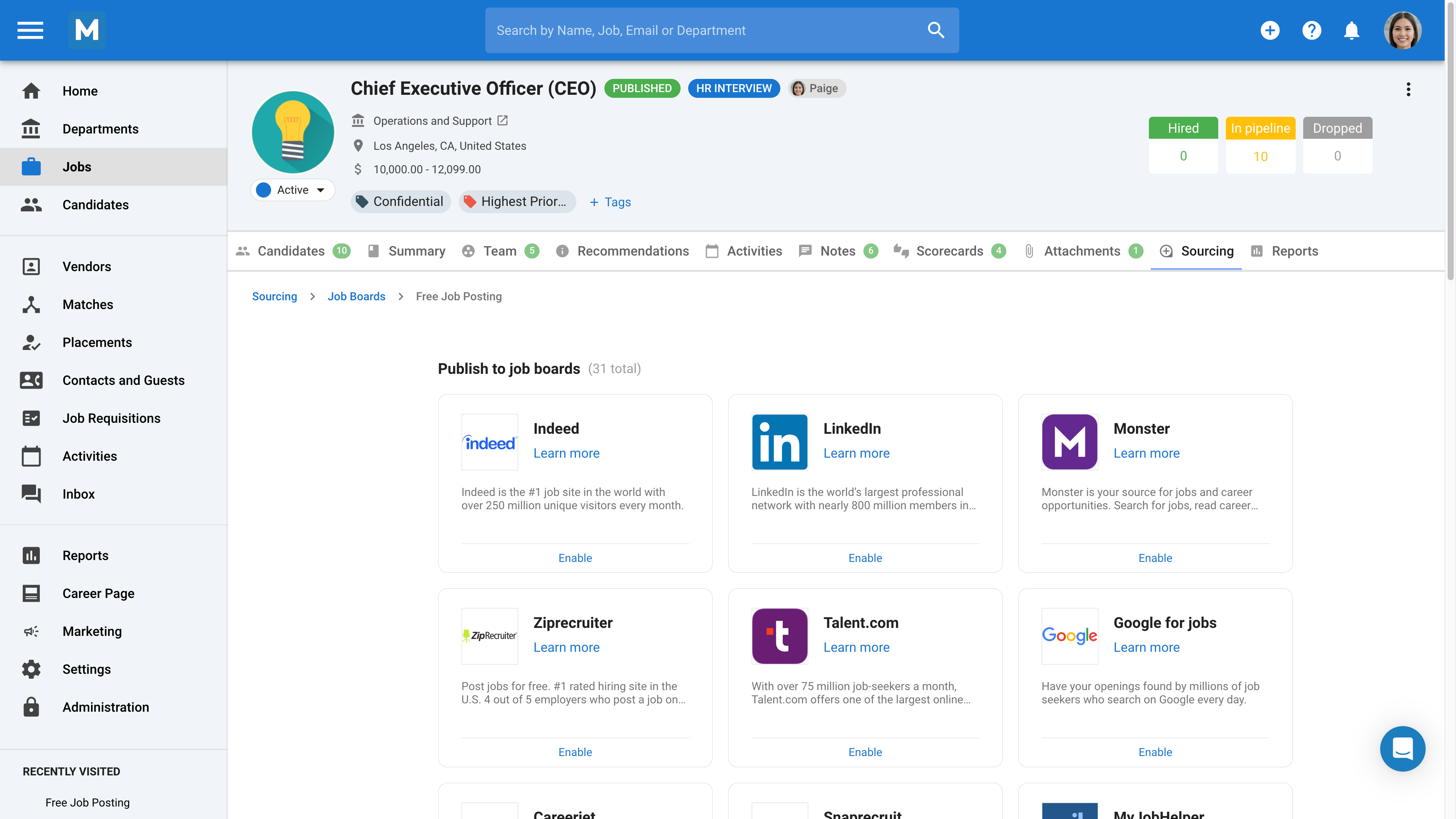Open the job's three-dot options menu

1408,89
